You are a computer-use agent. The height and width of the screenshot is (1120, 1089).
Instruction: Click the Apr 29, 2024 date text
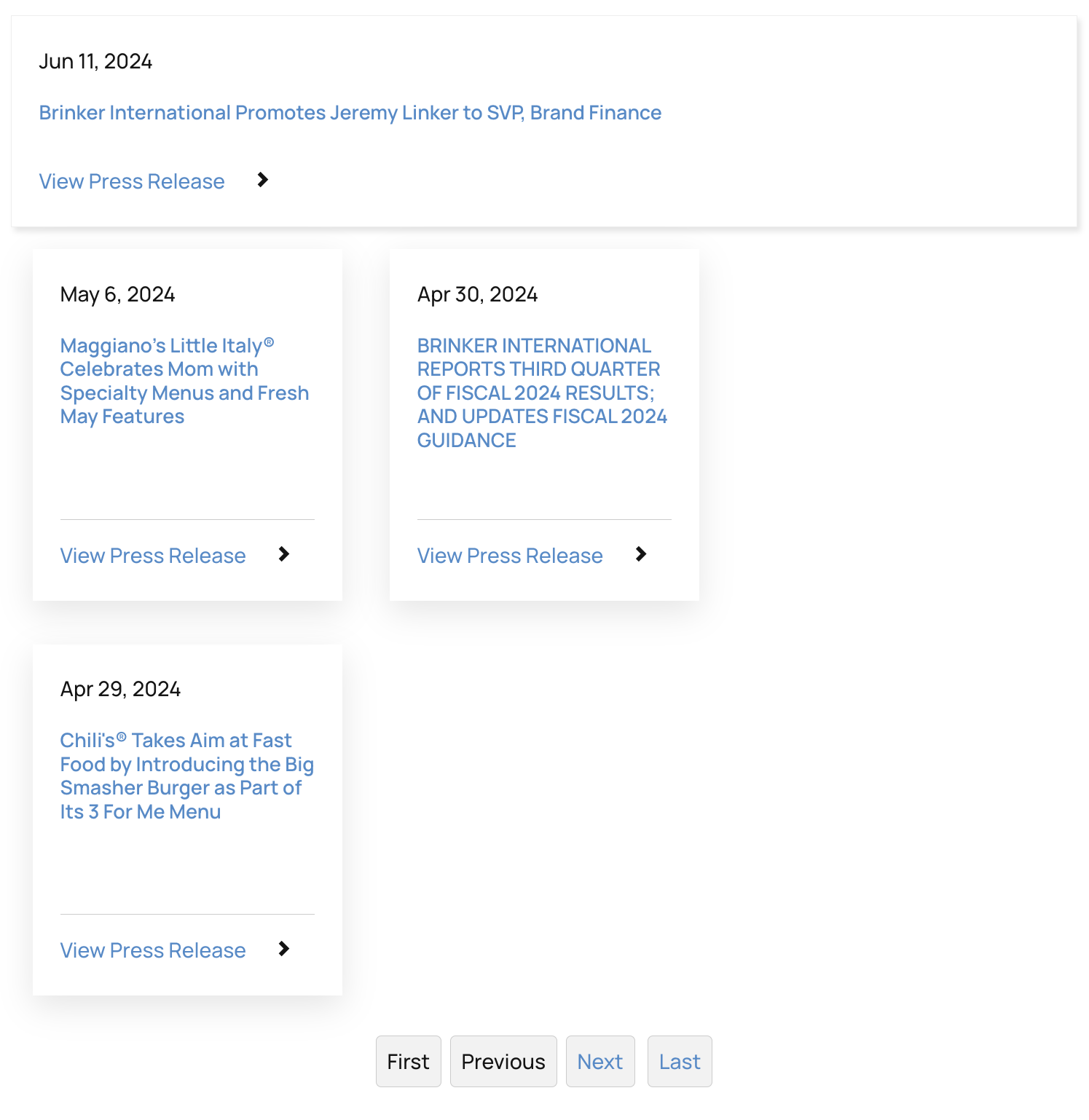(120, 689)
